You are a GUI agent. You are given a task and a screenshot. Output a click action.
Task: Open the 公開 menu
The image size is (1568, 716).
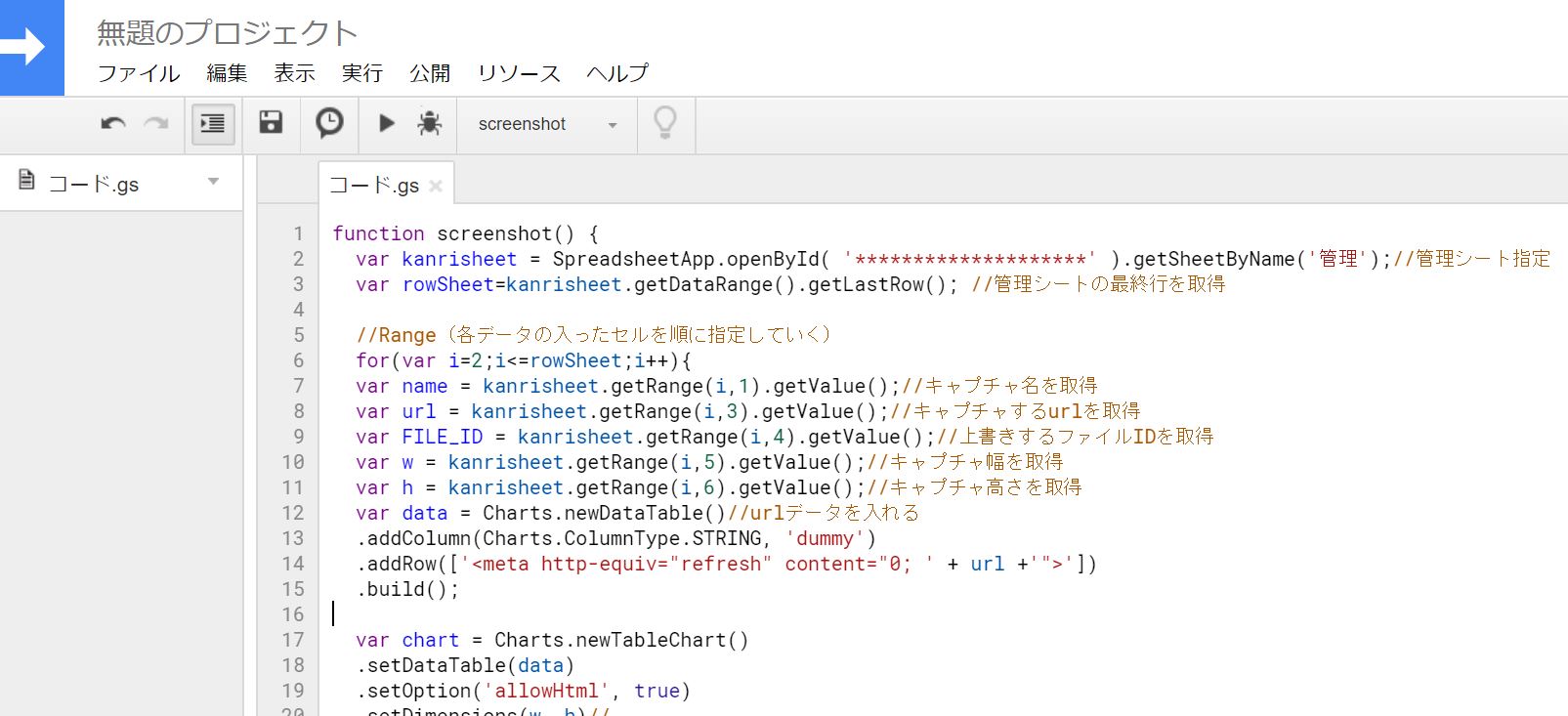coord(430,73)
